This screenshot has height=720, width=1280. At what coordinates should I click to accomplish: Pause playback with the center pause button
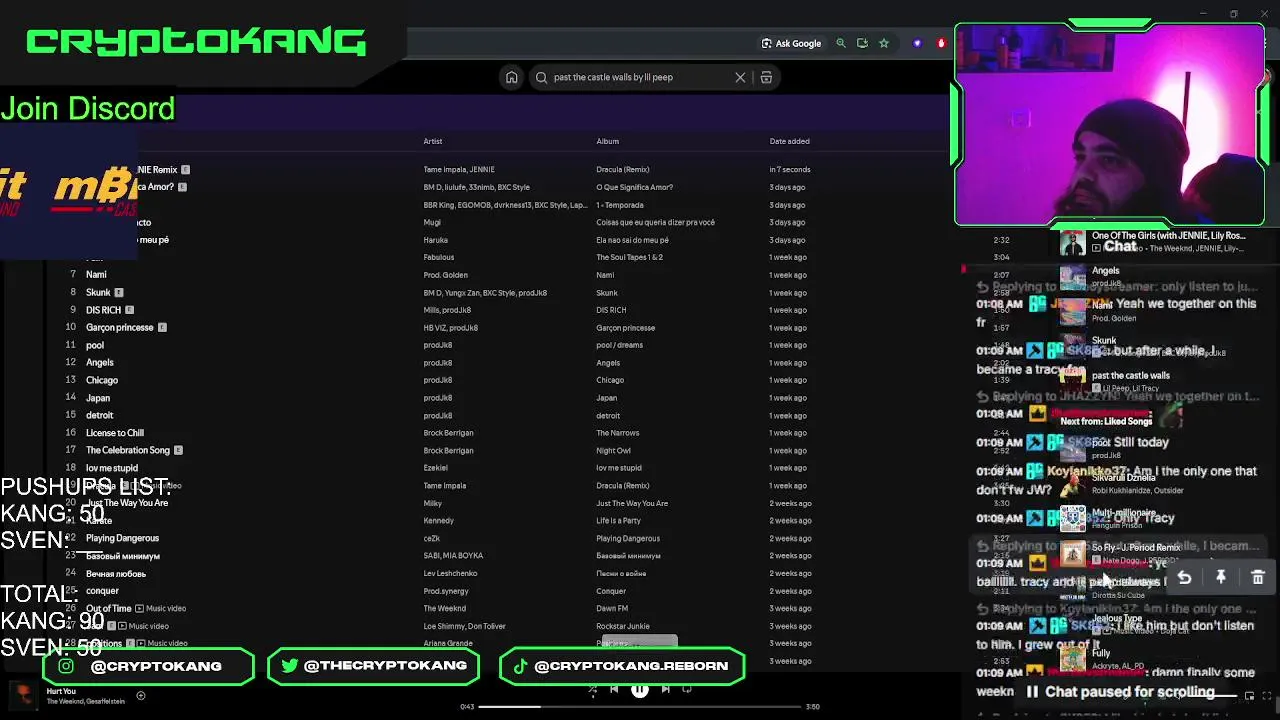click(x=639, y=688)
